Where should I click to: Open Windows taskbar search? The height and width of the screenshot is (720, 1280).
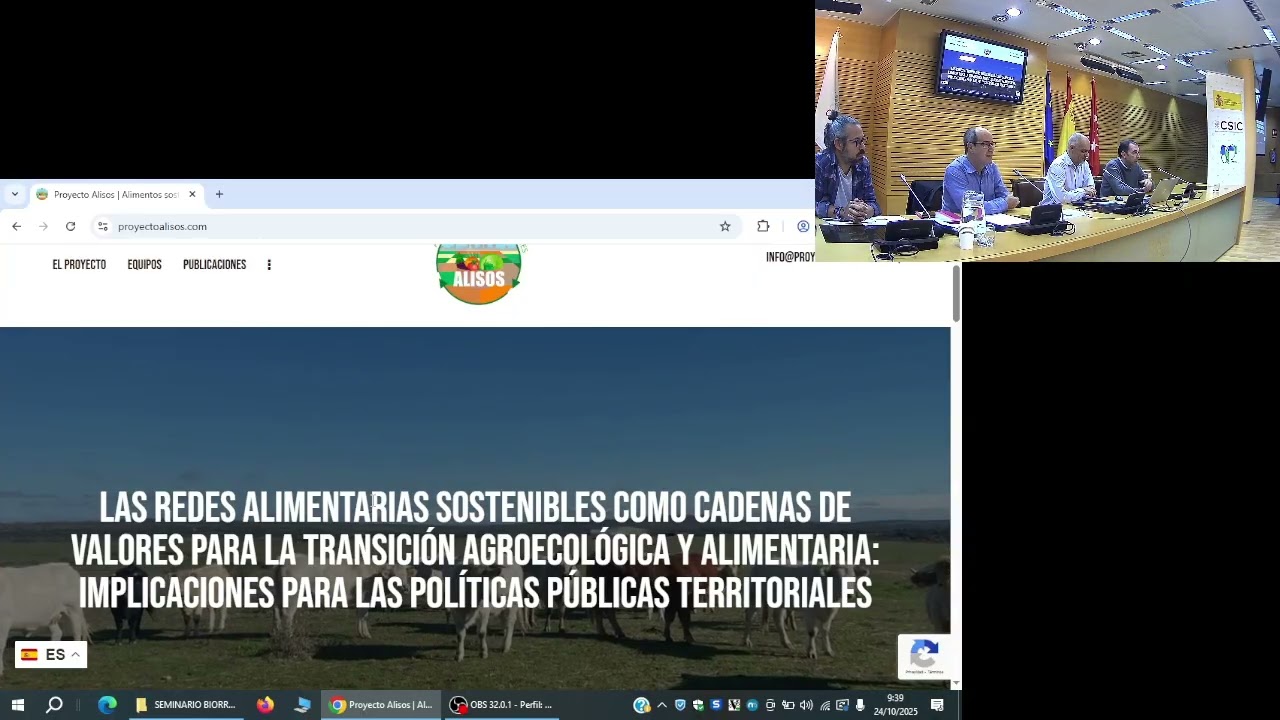[55, 705]
